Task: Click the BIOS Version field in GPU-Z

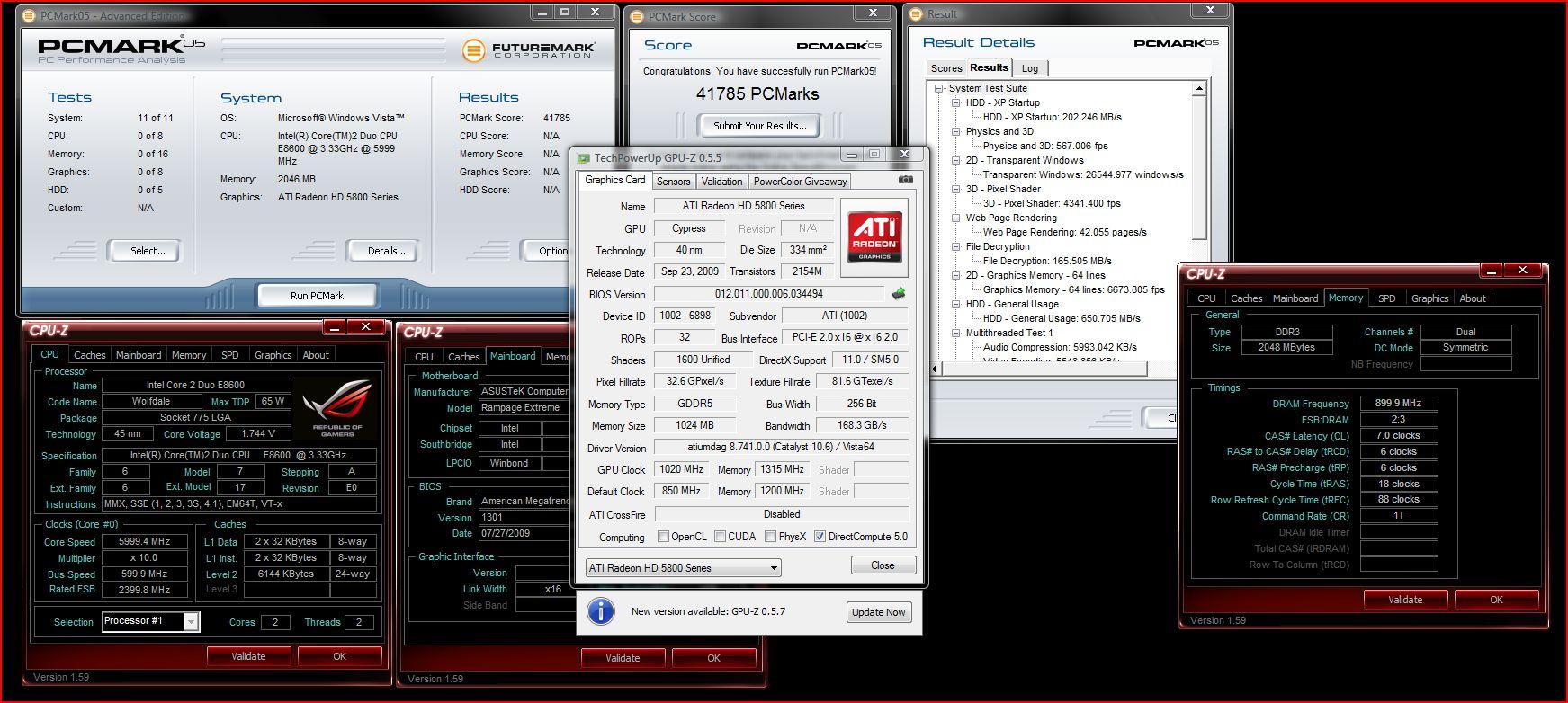Action: coord(769,294)
